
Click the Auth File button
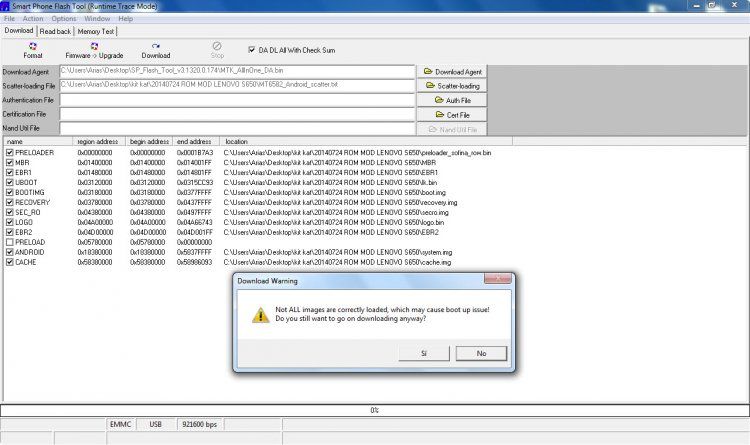click(x=452, y=100)
